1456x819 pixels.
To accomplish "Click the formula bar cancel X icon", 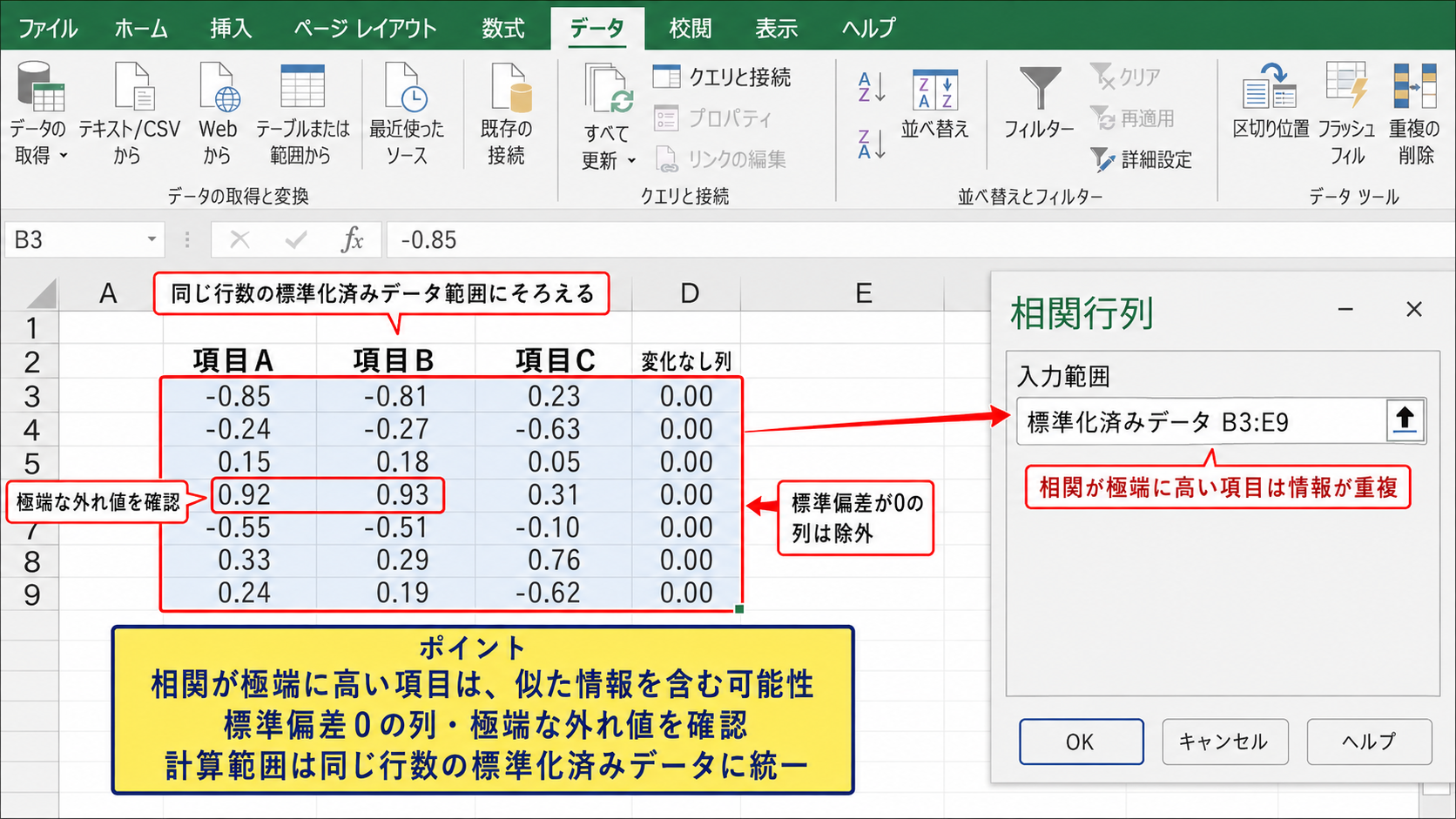I will click(239, 239).
